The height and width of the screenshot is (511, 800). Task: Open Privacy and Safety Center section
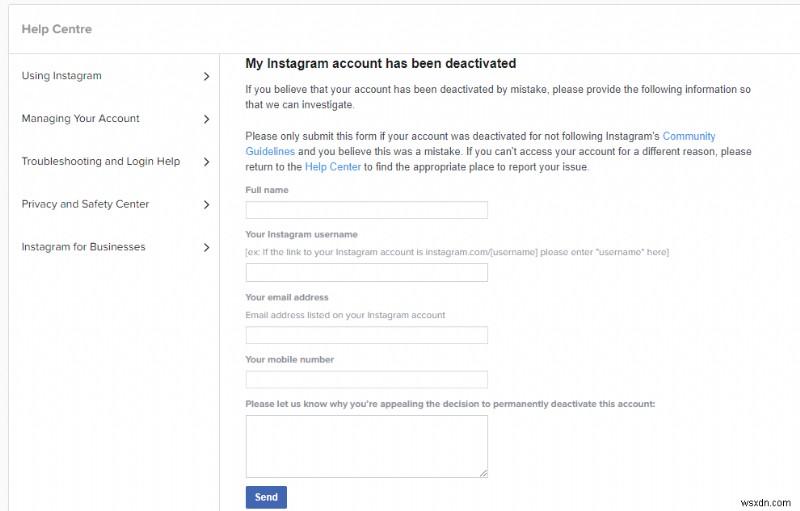click(85, 205)
